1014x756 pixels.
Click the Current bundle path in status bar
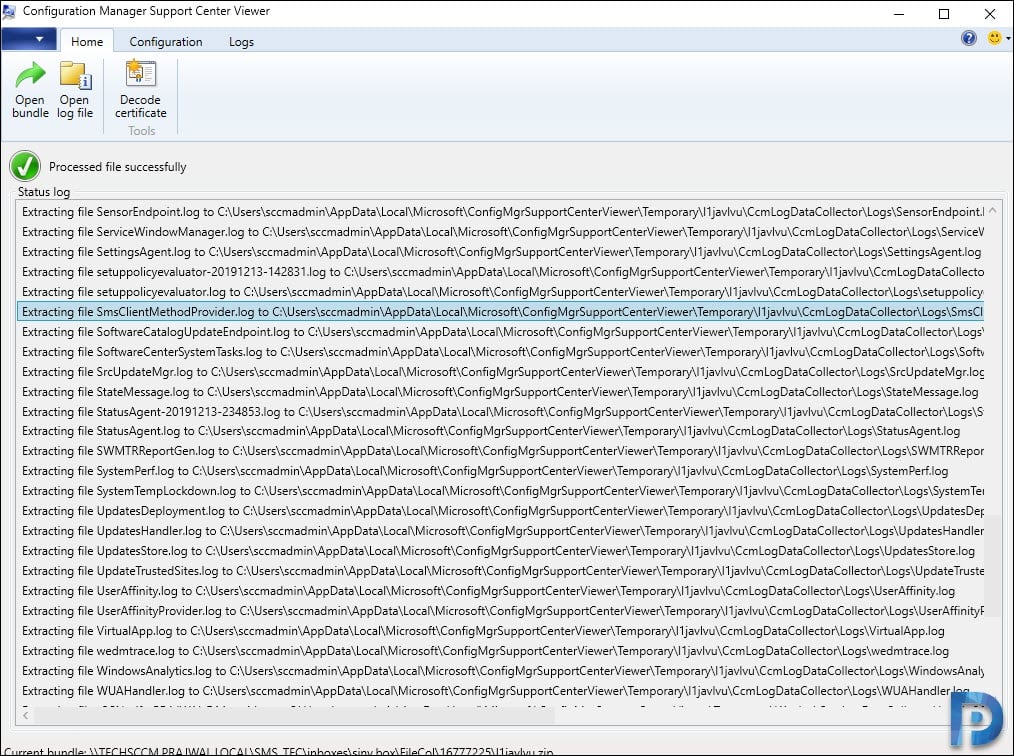279,751
